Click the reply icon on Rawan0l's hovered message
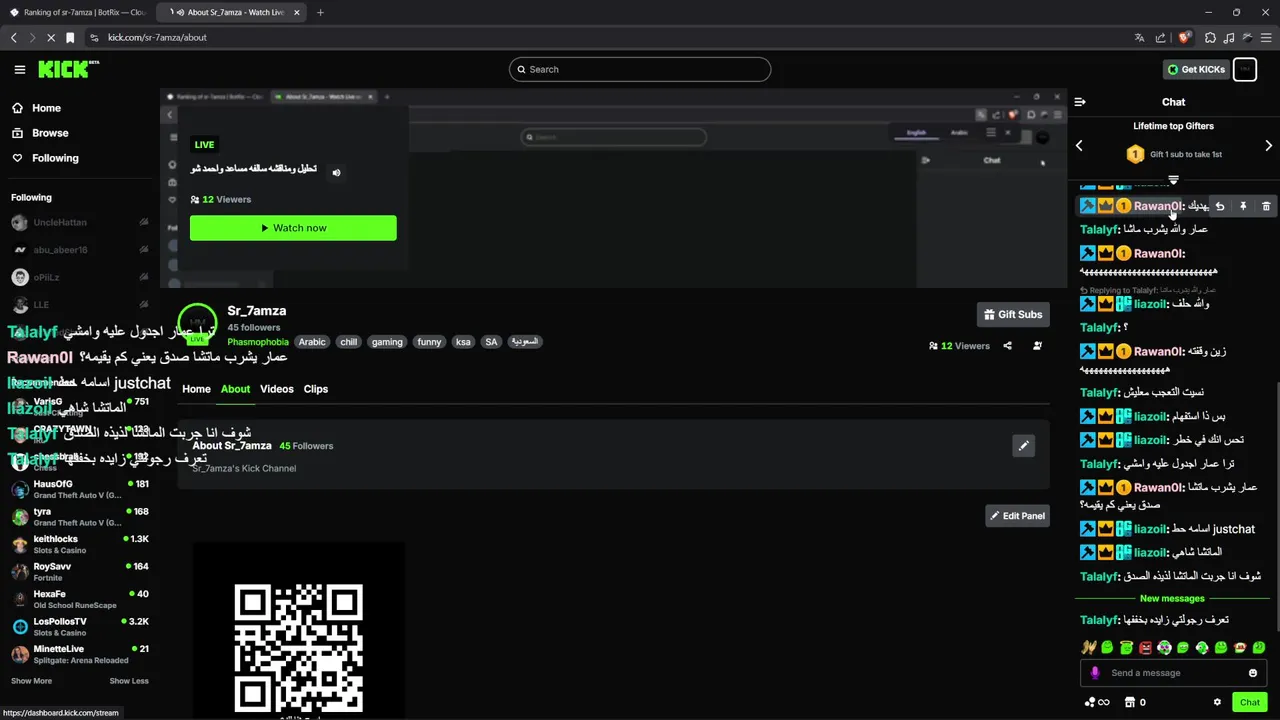1280x720 pixels. pos(1220,206)
